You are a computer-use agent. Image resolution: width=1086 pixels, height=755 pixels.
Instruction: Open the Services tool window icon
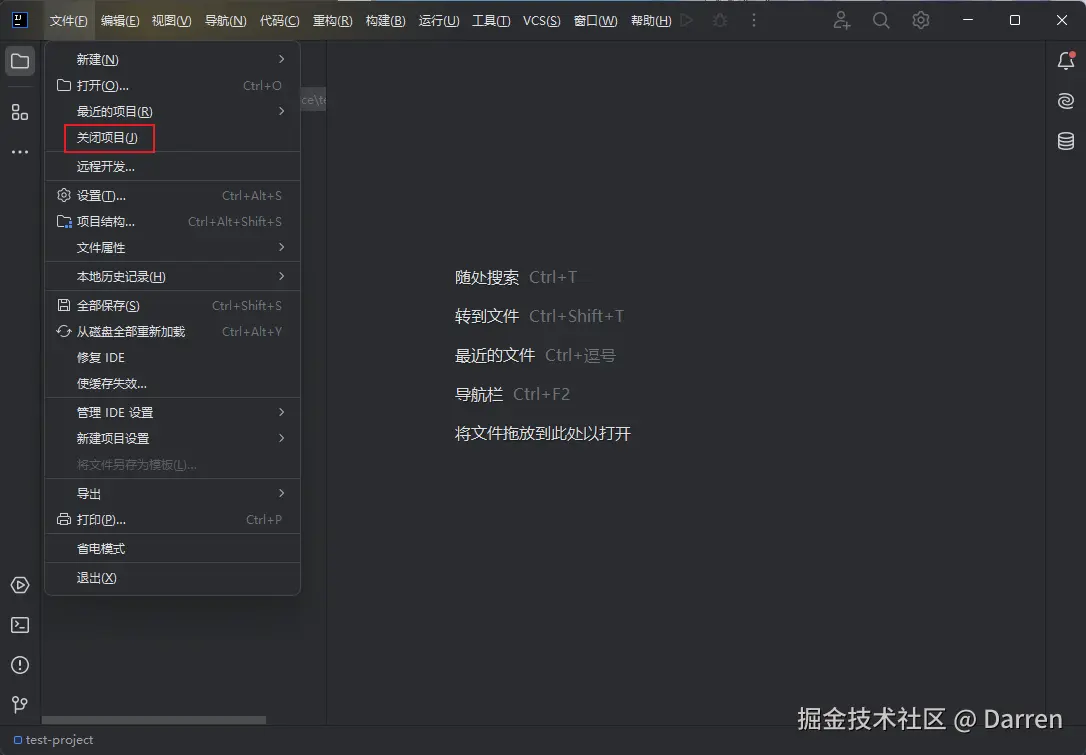20,585
